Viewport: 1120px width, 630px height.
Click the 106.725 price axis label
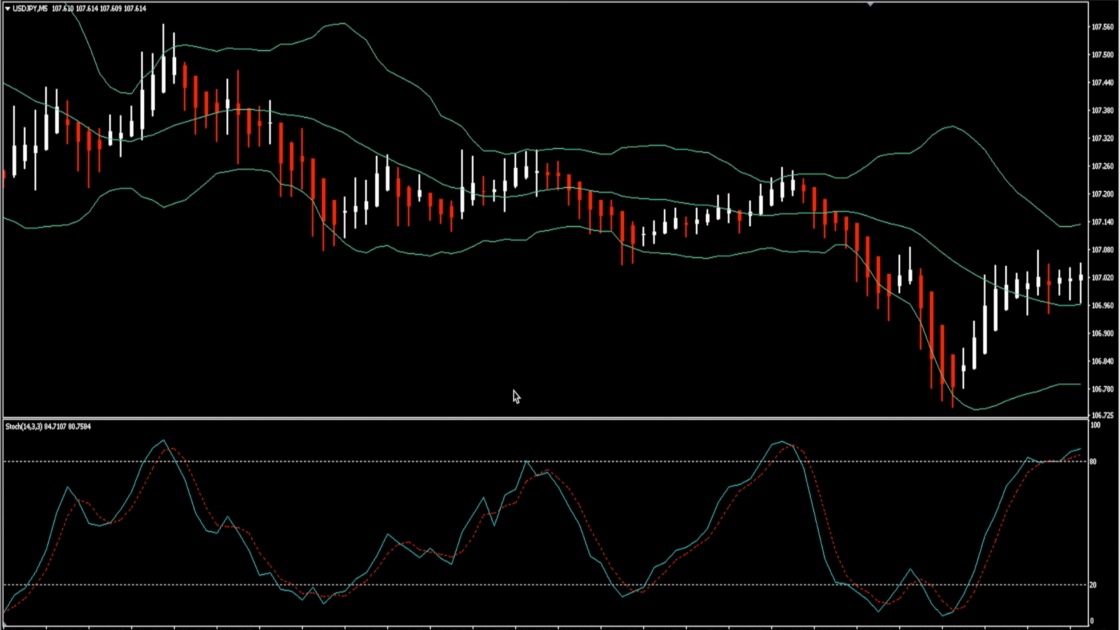pyautogui.click(x=1102, y=415)
